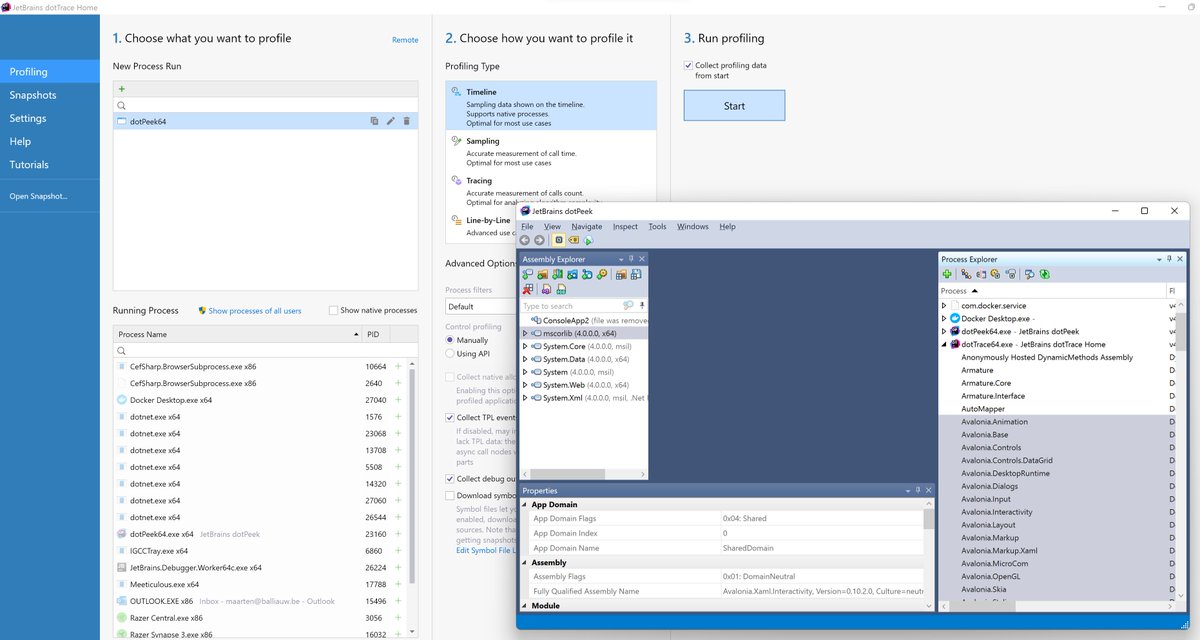Click the Remote link
Viewport: 1200px width, 640px height.
pos(405,40)
